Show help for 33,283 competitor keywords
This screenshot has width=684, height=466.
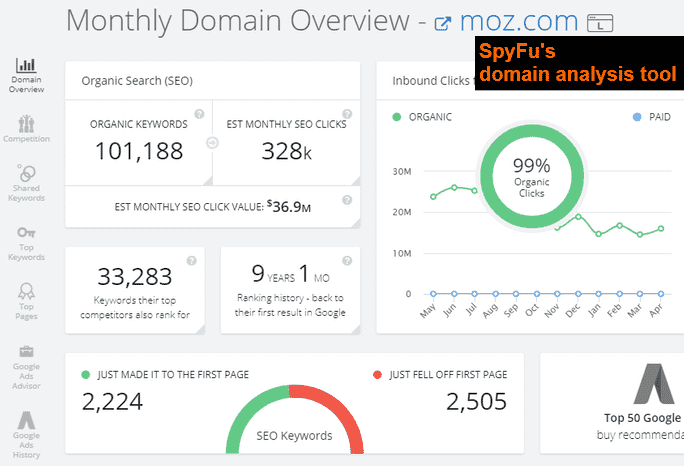191,260
